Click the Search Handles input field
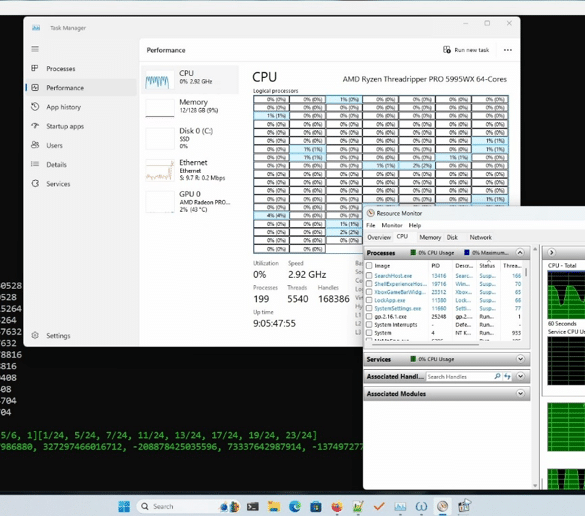This screenshot has width=585, height=516. click(x=459, y=377)
